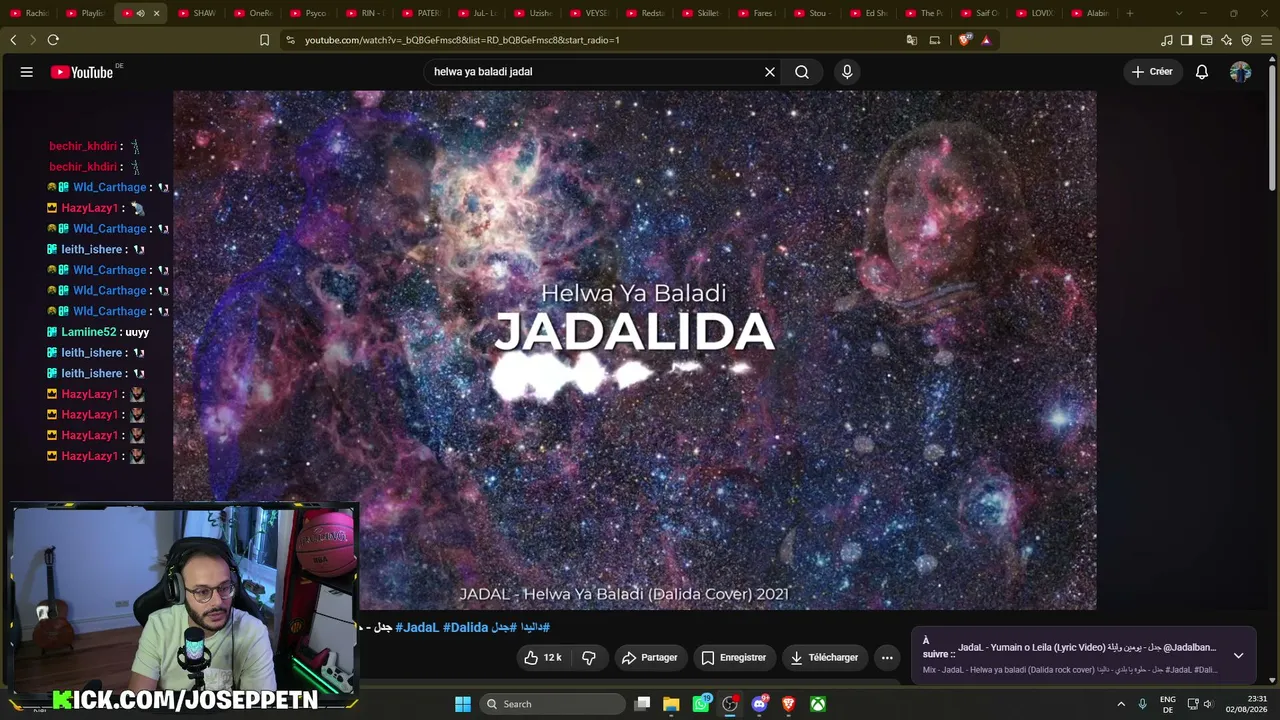
Task: Open Brave Leo AI sparkle icon
Action: (1227, 40)
